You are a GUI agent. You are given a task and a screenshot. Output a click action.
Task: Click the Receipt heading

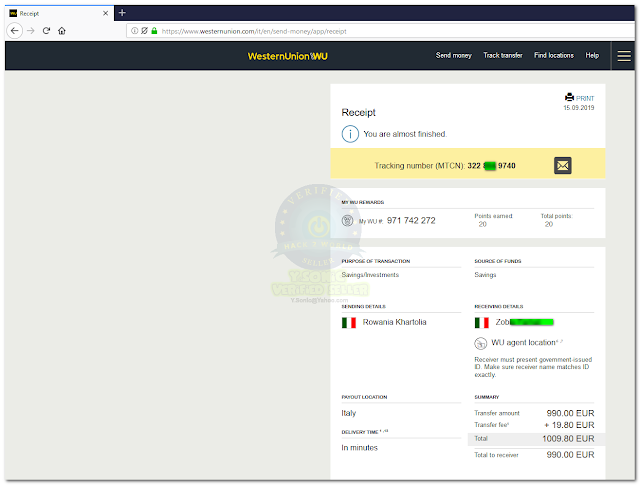pyautogui.click(x=358, y=113)
